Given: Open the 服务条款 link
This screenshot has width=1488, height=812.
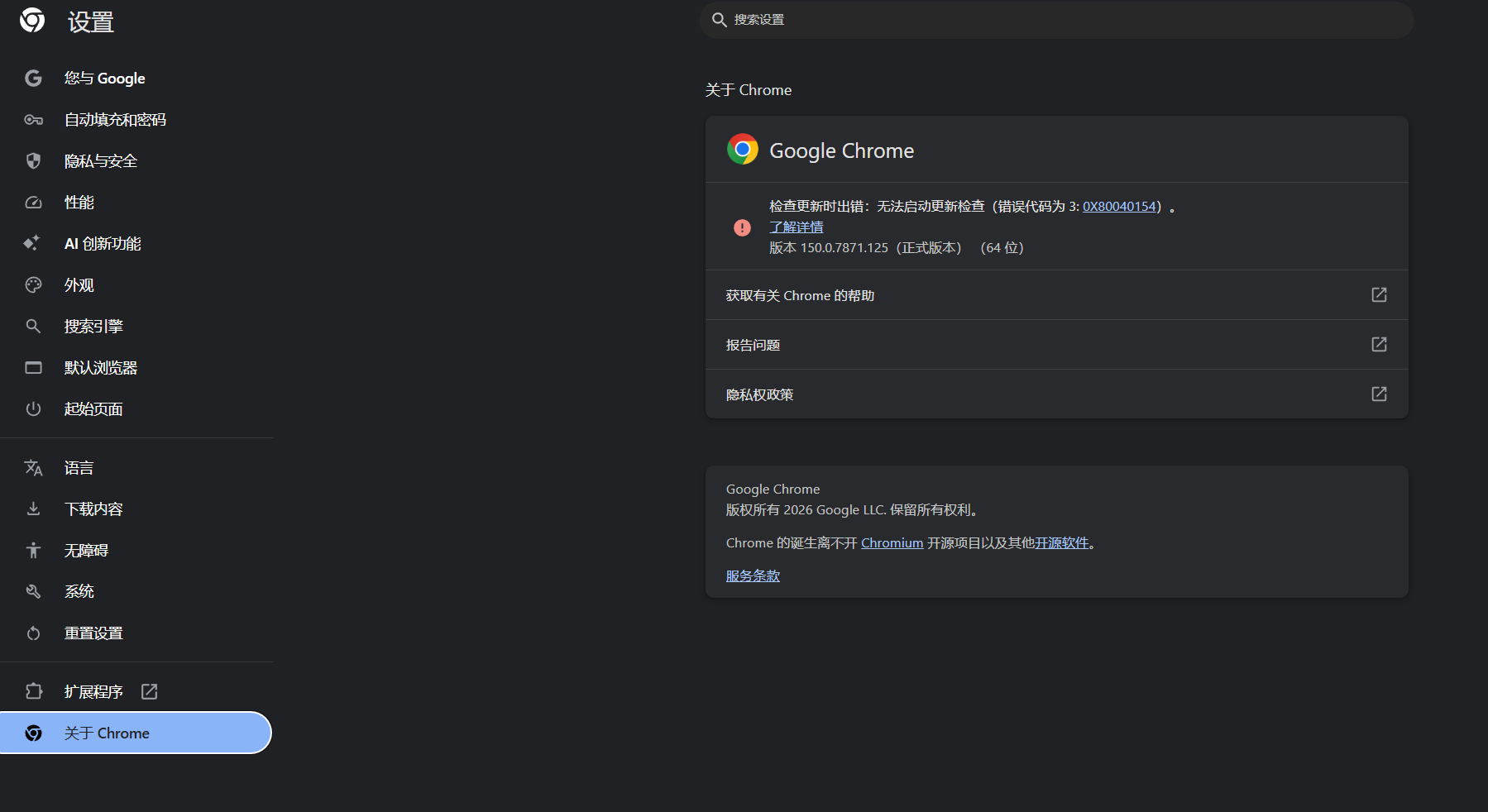Looking at the screenshot, I should 753,576.
